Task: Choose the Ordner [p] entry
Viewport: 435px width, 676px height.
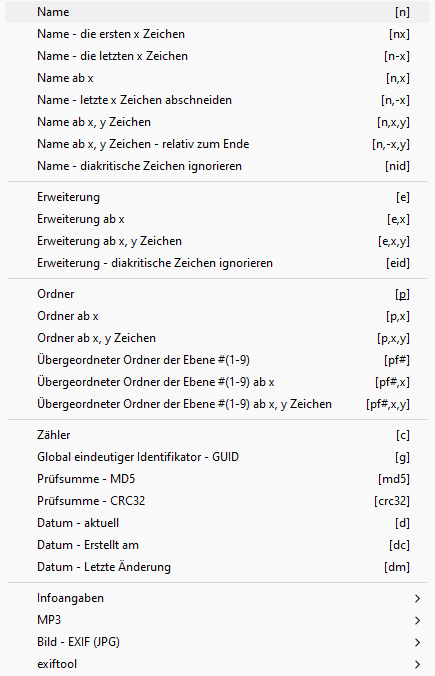Action: [217, 294]
